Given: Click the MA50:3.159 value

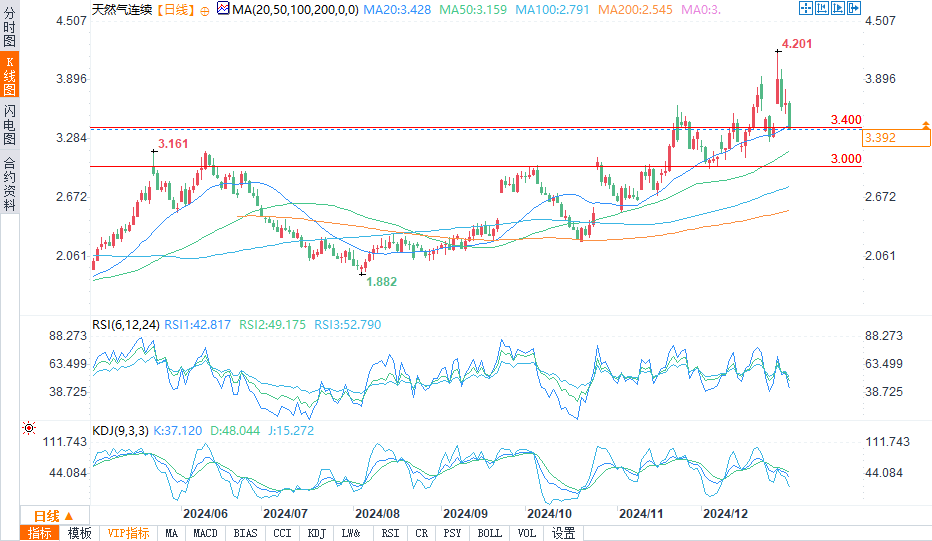Looking at the screenshot, I should [x=473, y=10].
